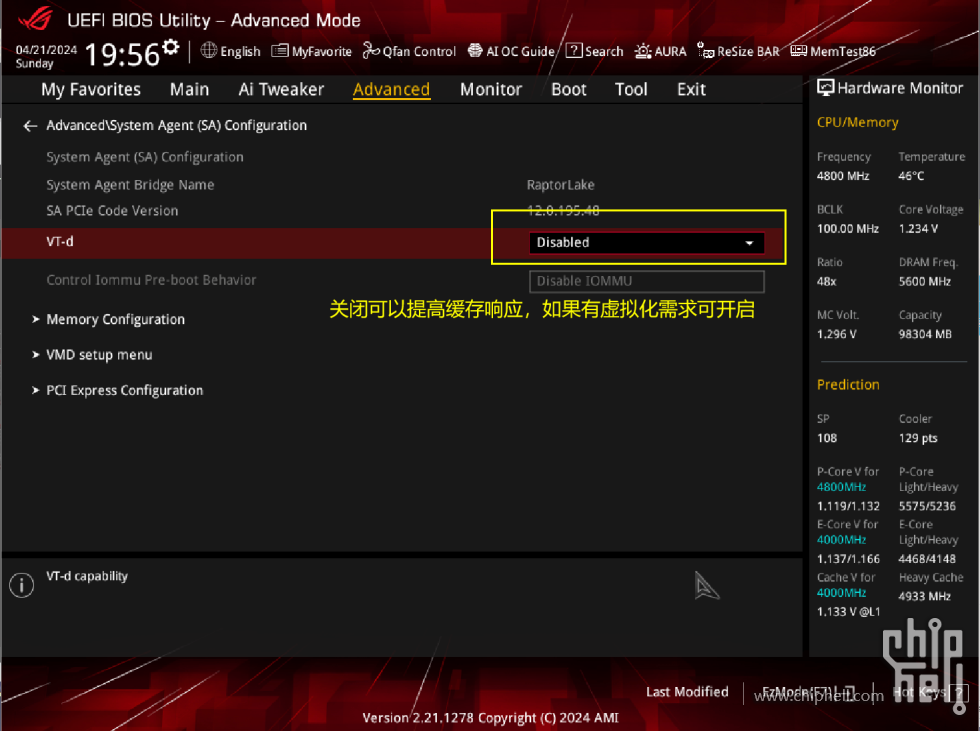
Task: Click the 98304 MB capacity value
Action: (x=925, y=334)
